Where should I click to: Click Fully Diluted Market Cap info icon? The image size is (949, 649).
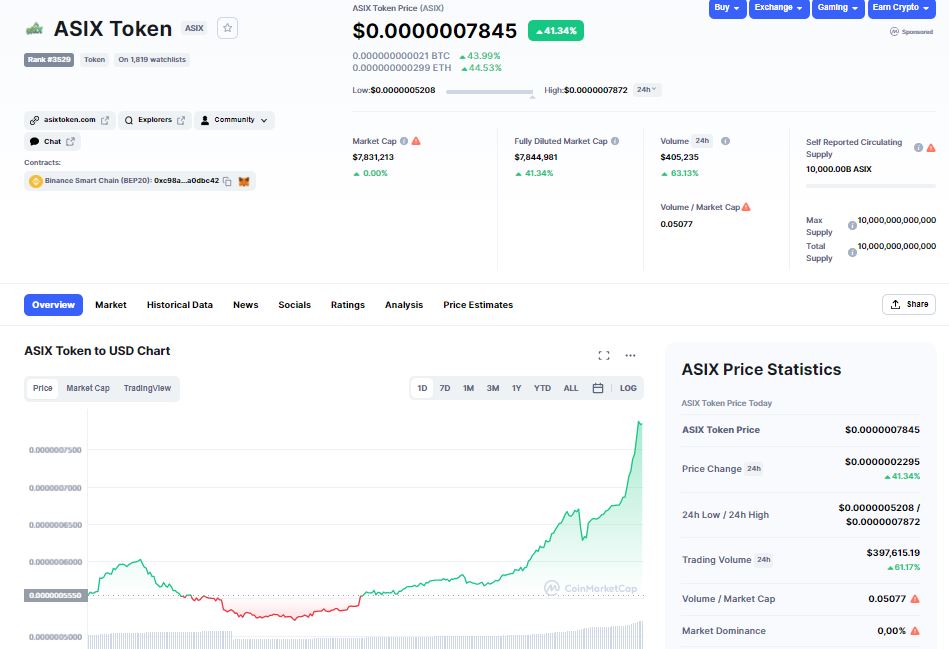pyautogui.click(x=615, y=141)
